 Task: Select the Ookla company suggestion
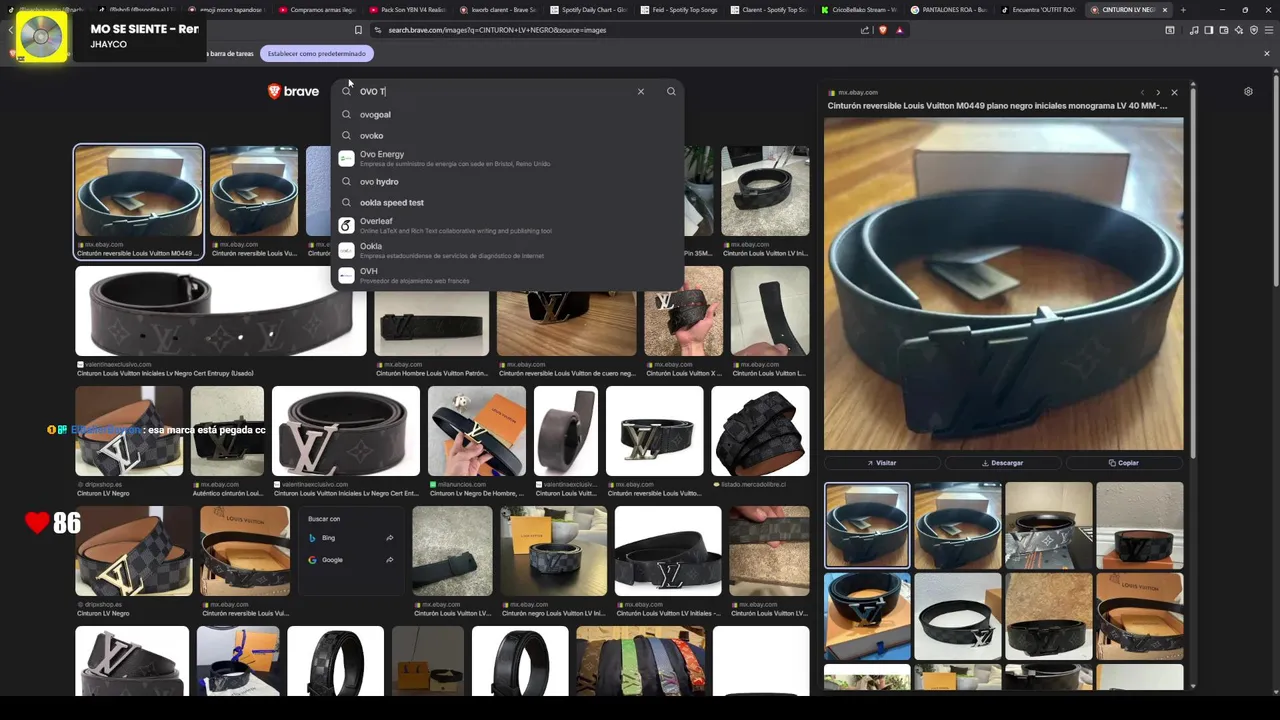pyautogui.click(x=508, y=250)
